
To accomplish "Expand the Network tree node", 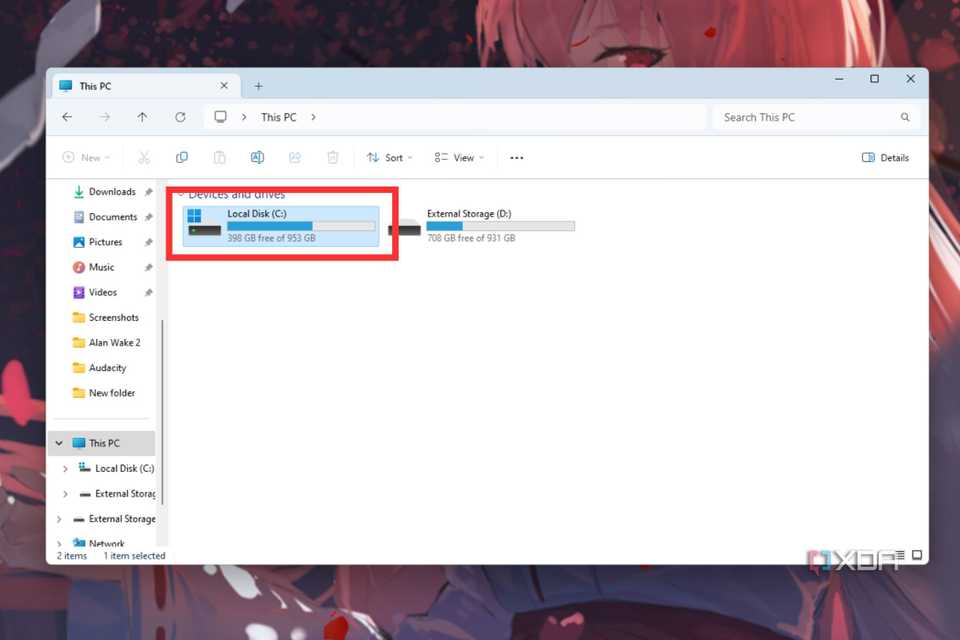I will (59, 543).
